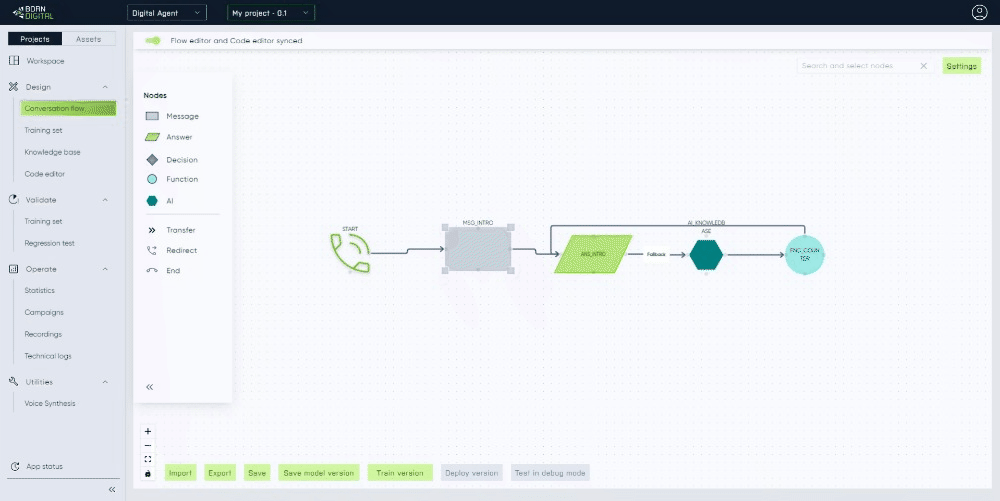Toggle Flow editor and Code editor sync

click(153, 41)
